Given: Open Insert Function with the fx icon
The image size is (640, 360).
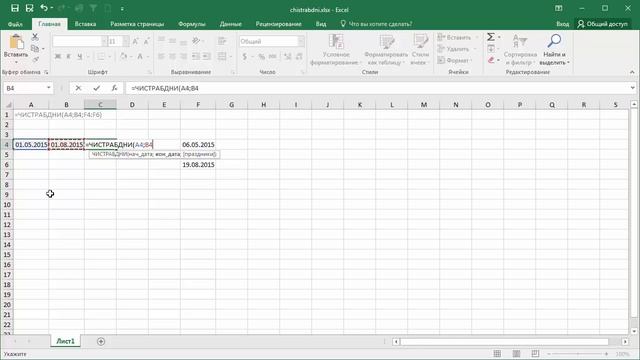Looking at the screenshot, I should coord(114,88).
